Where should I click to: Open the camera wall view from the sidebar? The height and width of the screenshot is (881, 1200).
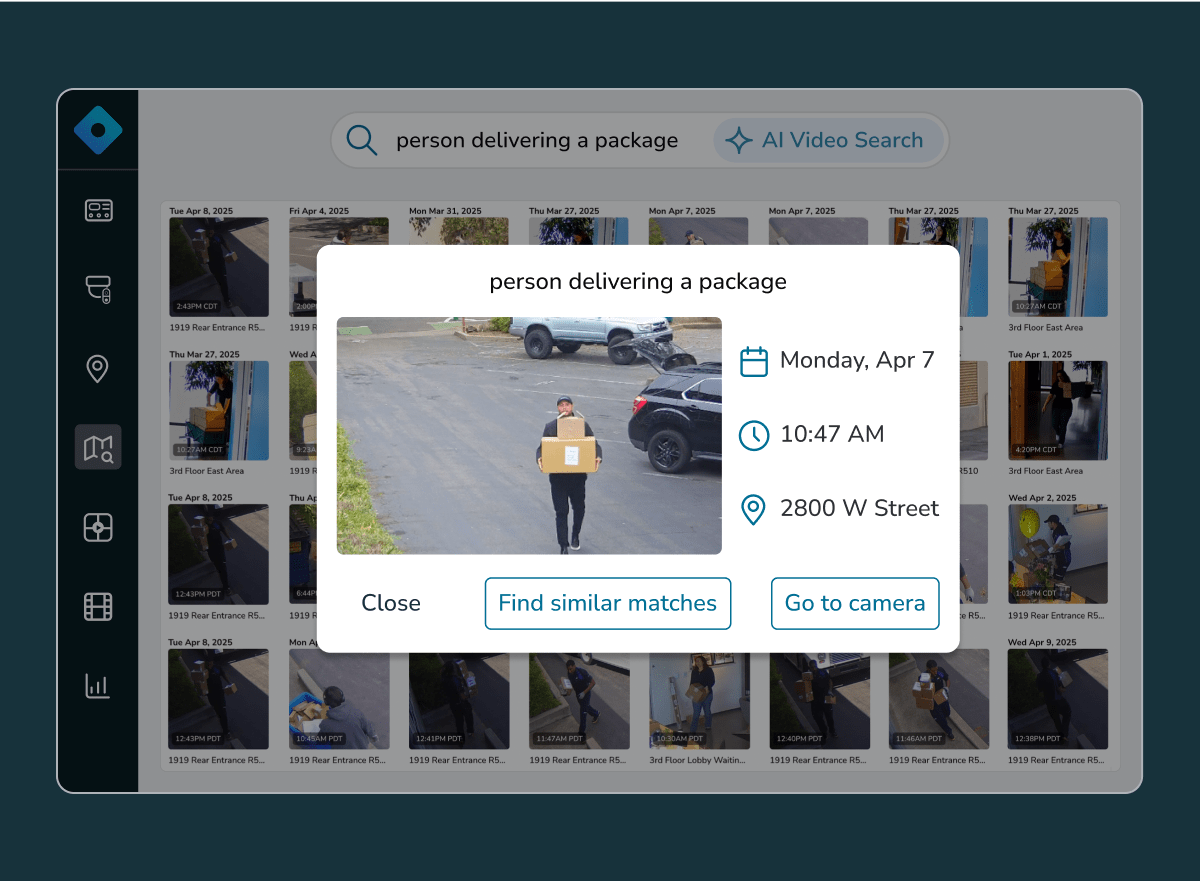coord(98,210)
